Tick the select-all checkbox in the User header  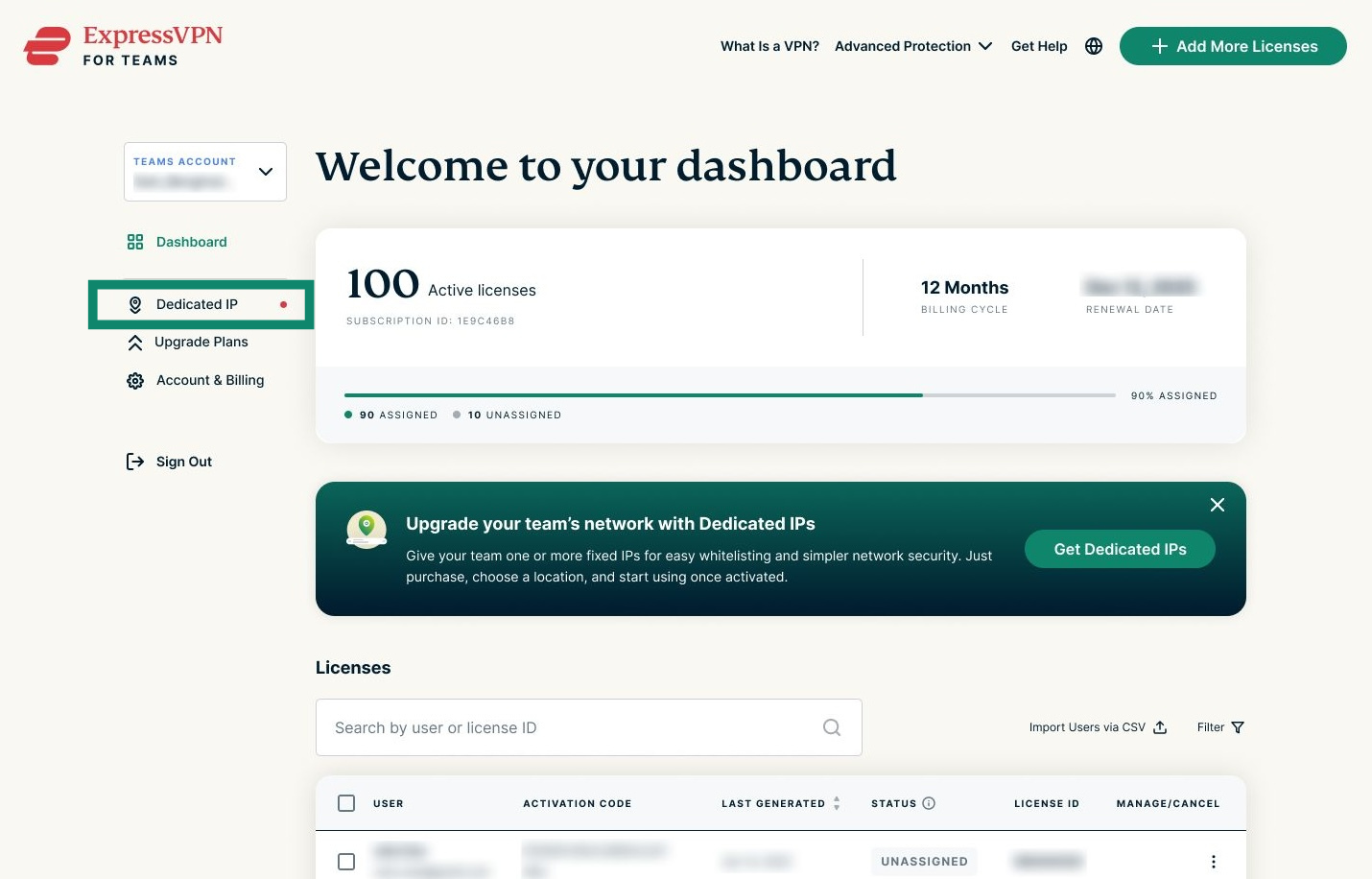pos(346,803)
